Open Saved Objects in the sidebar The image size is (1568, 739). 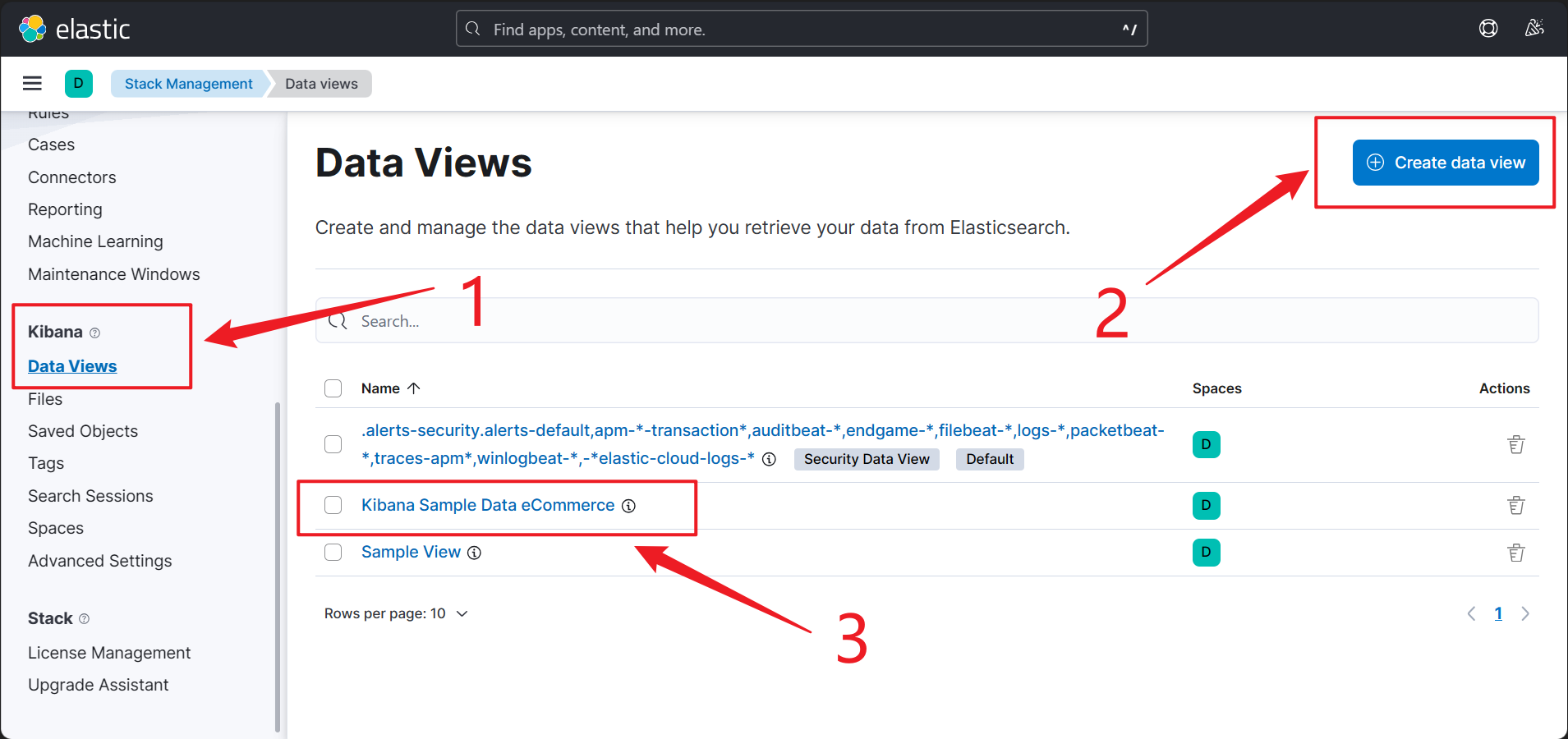[83, 431]
